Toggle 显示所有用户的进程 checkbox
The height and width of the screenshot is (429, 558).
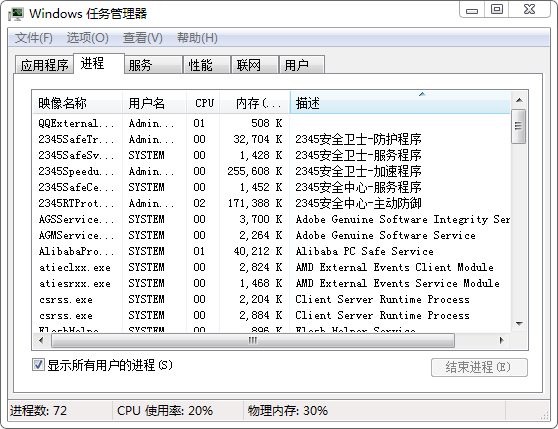[x=38, y=365]
